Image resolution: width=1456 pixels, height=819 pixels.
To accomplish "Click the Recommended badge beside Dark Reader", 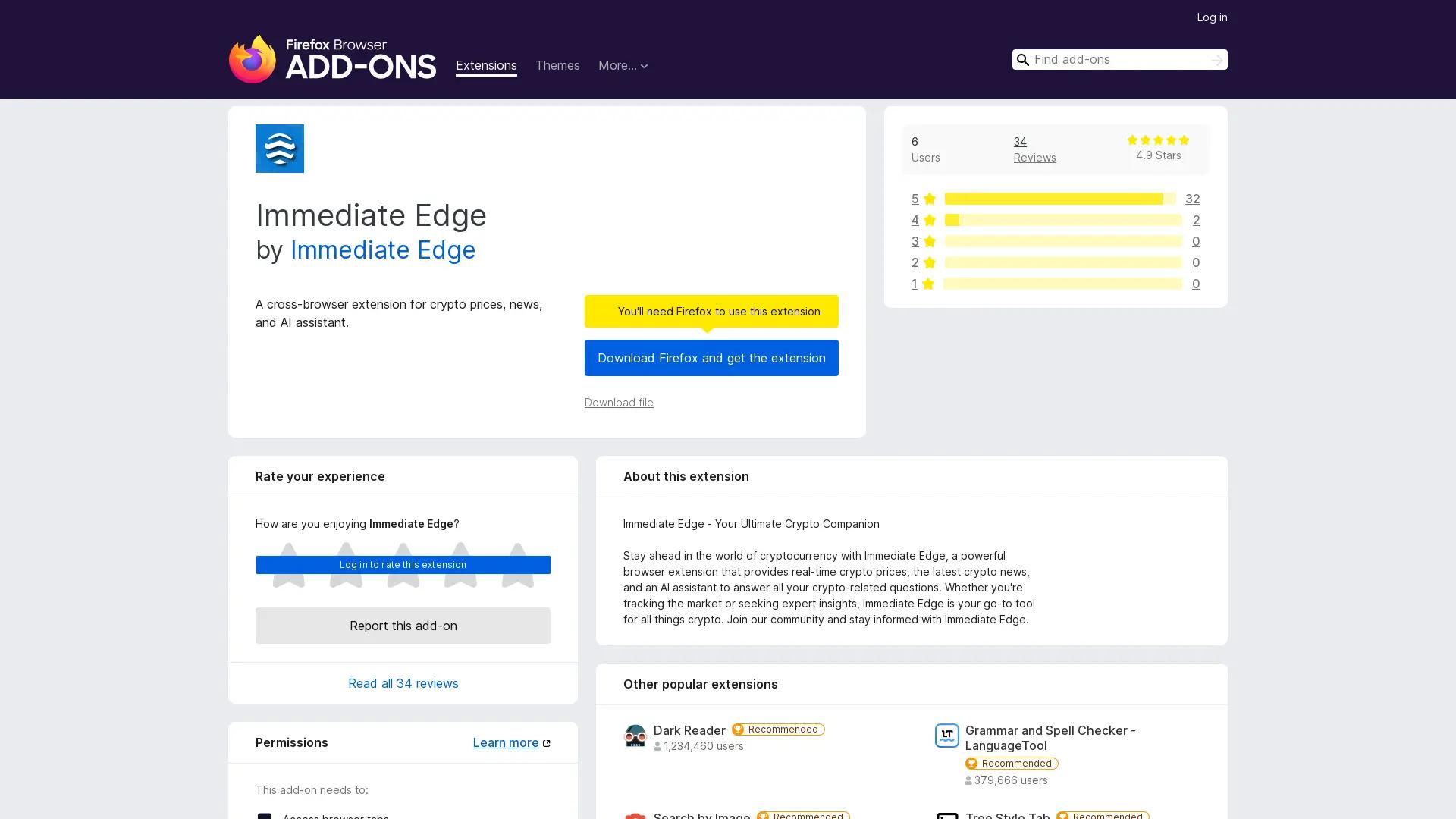I will click(777, 729).
